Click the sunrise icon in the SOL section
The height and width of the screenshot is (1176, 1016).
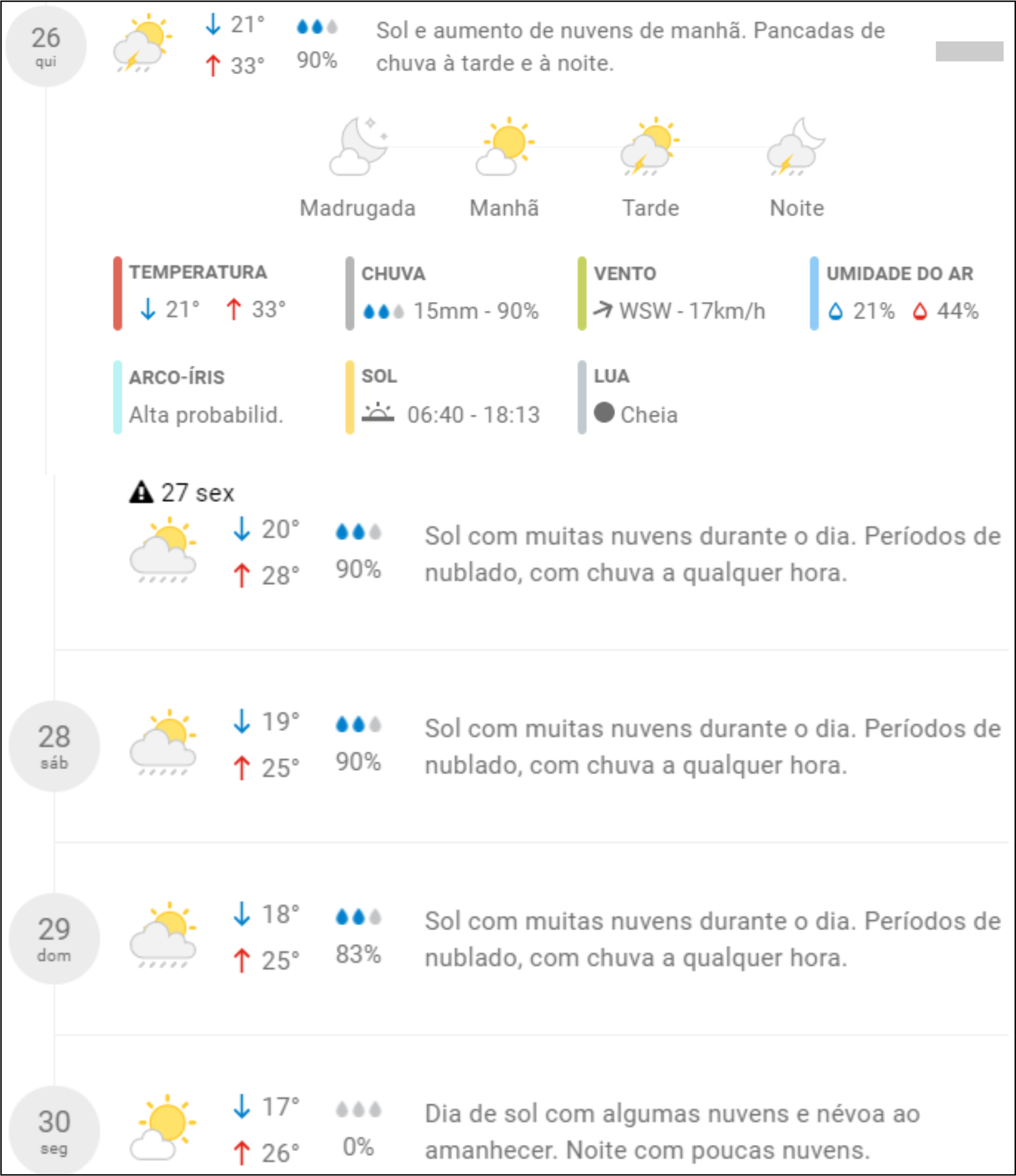pyautogui.click(x=378, y=413)
